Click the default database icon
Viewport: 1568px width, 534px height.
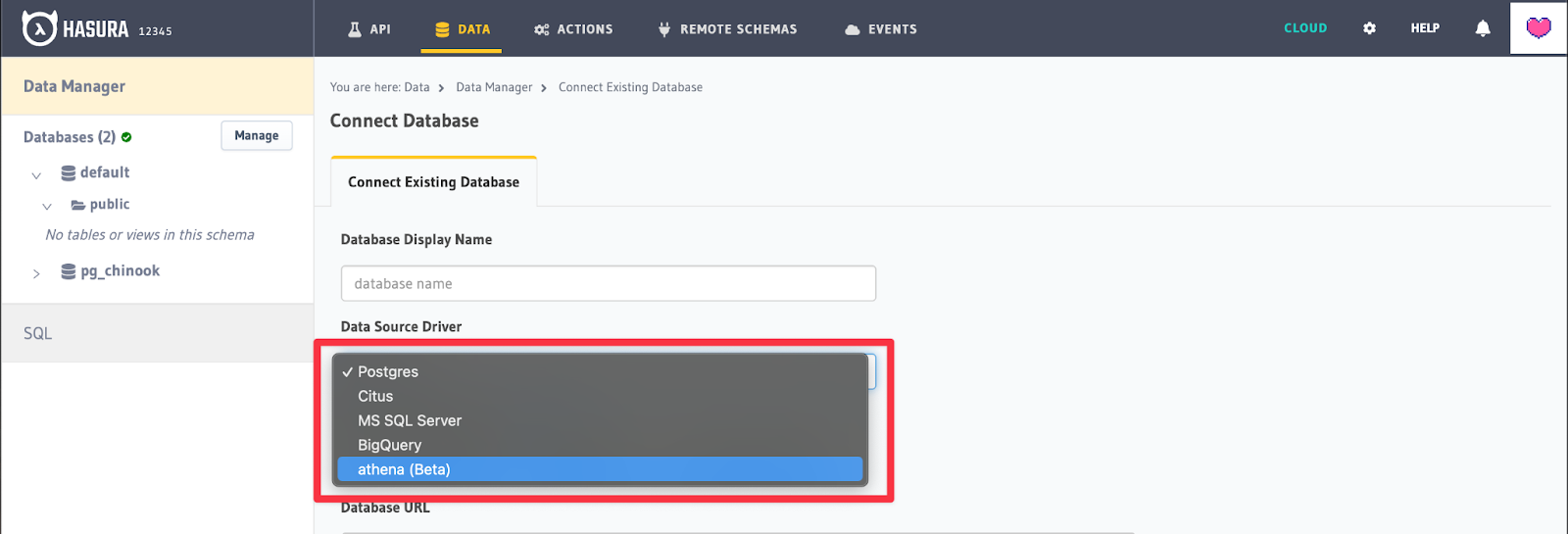click(x=69, y=173)
